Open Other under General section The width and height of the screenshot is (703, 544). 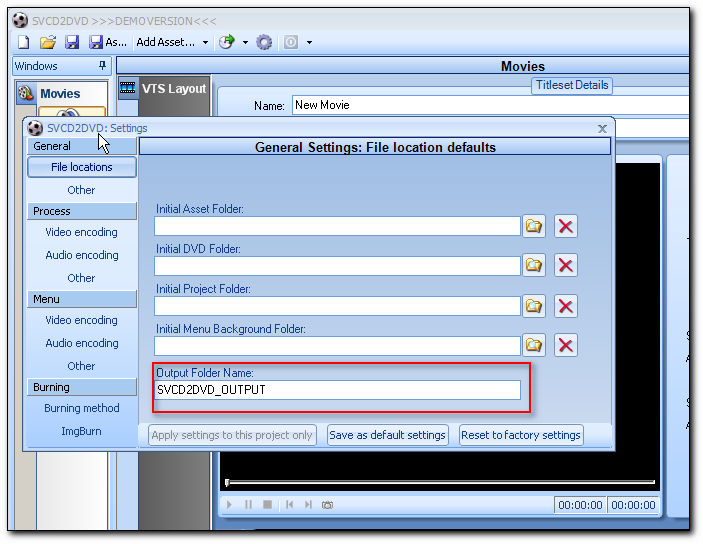81,190
